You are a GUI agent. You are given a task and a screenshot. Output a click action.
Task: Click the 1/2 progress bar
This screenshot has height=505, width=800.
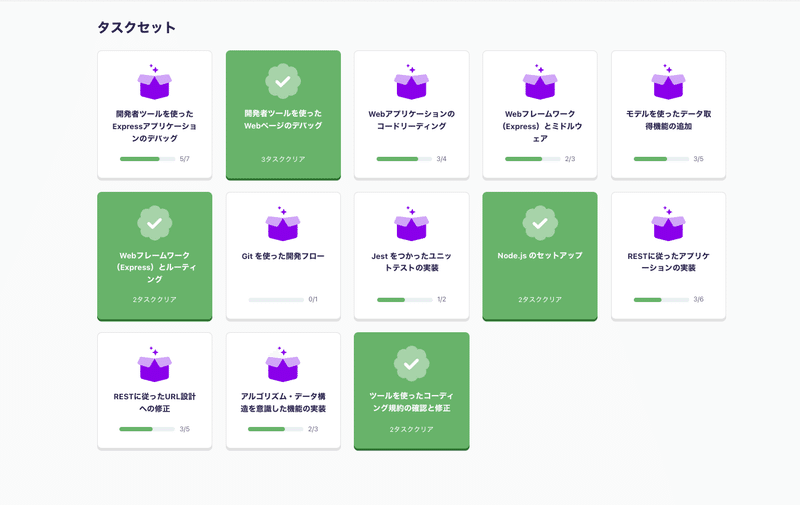click(x=405, y=300)
